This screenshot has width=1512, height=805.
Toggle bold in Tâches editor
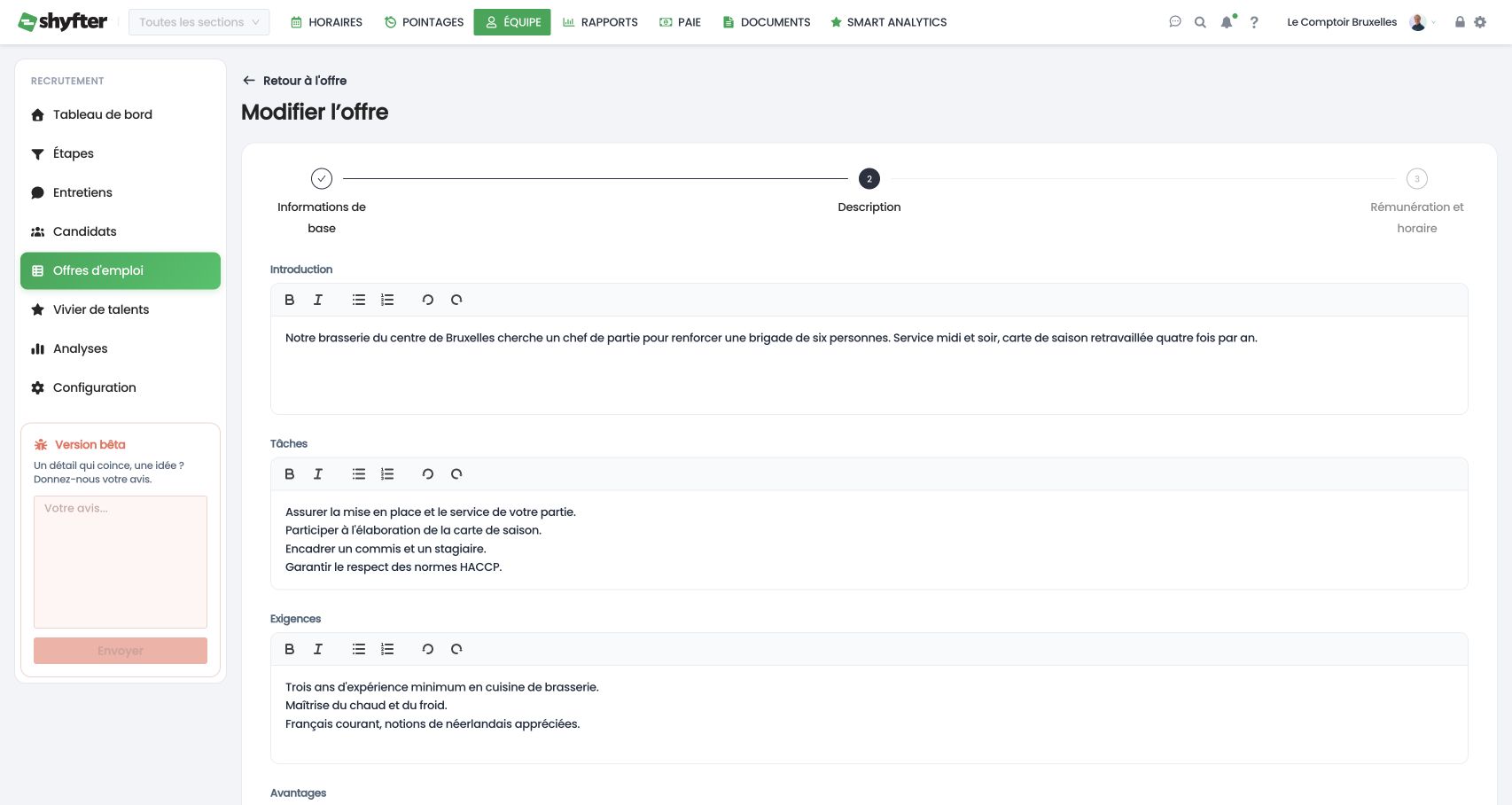click(x=290, y=474)
